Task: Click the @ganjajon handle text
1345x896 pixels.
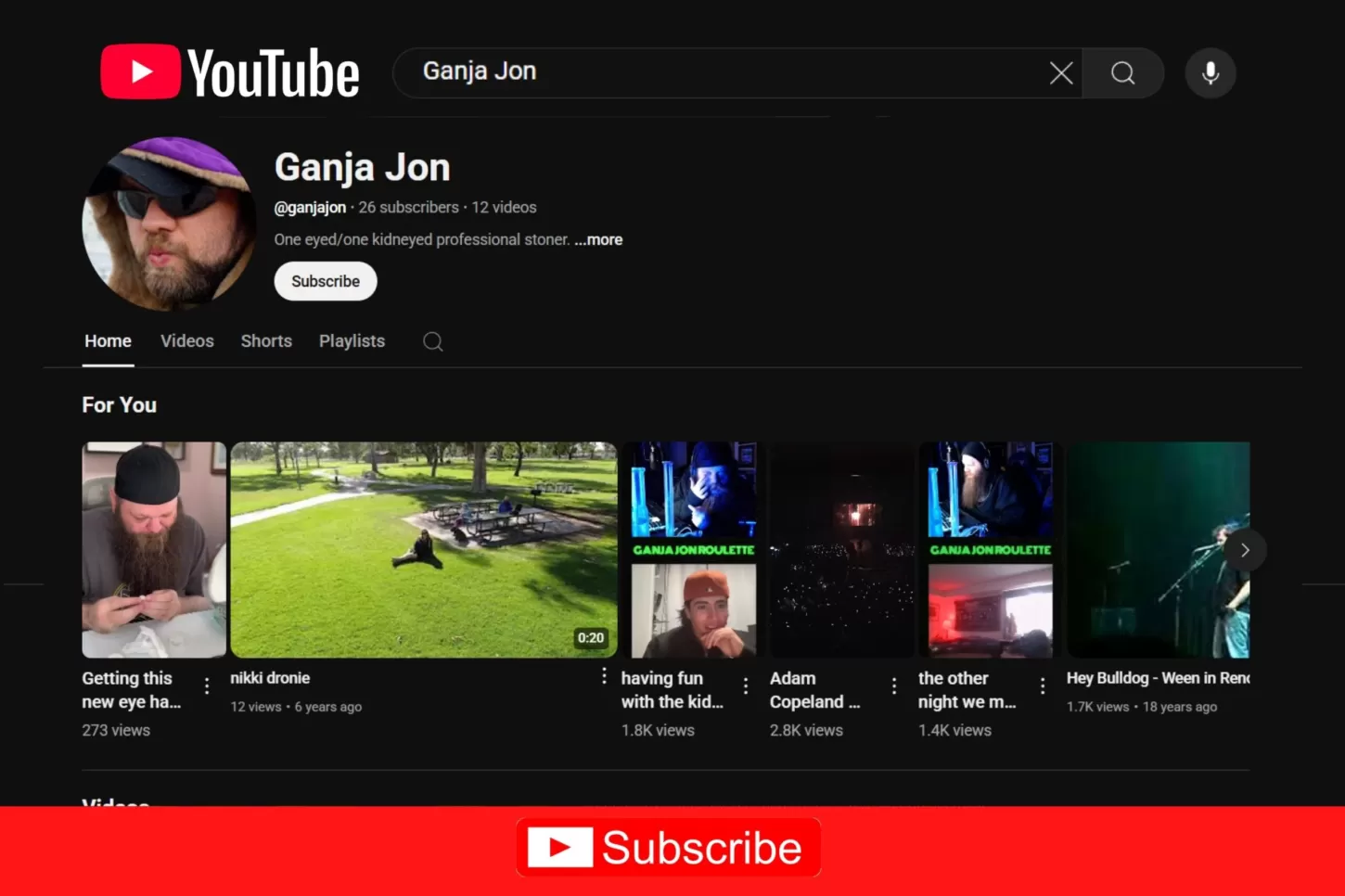Action: (310, 208)
